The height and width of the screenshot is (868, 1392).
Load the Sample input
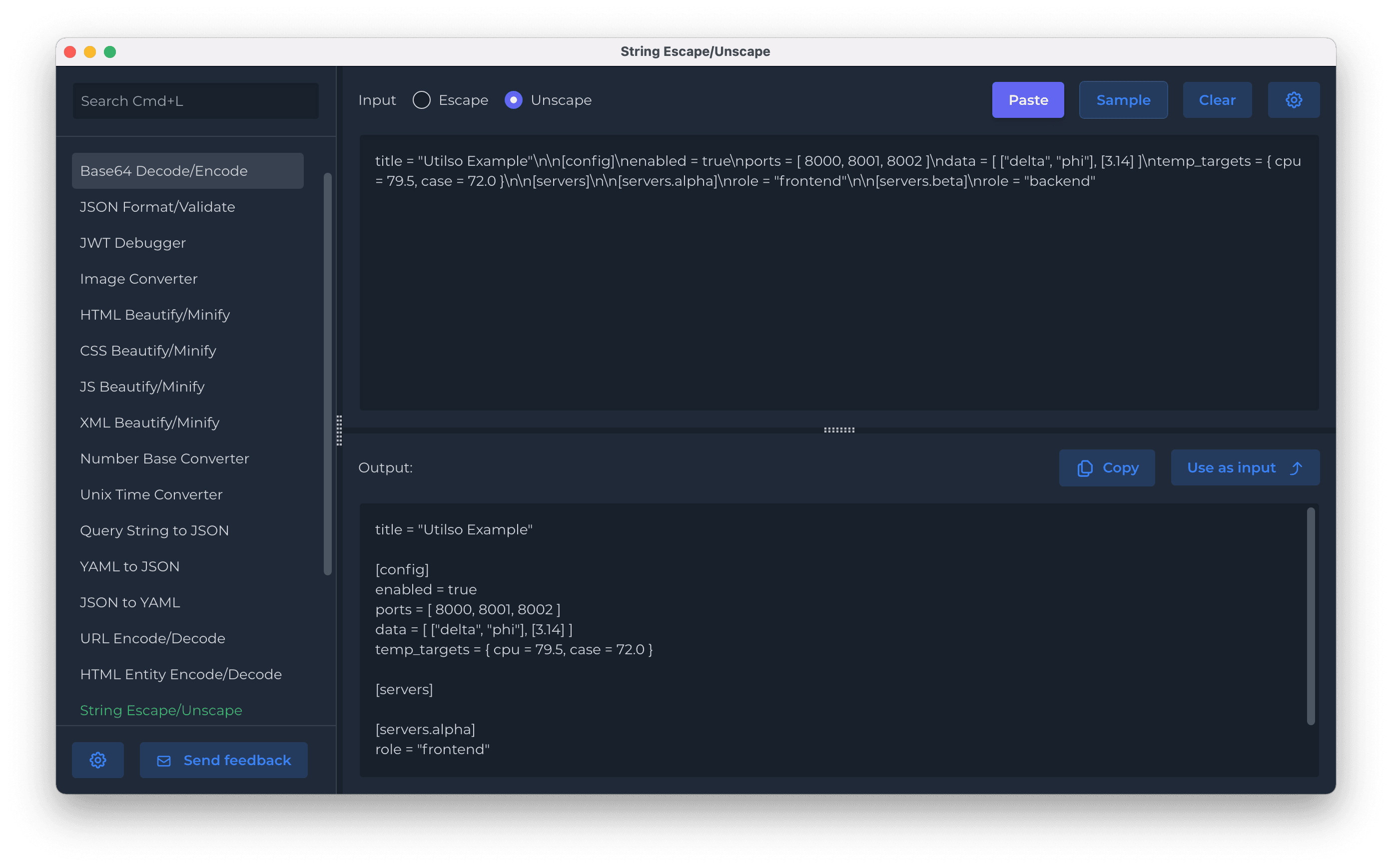coord(1123,100)
